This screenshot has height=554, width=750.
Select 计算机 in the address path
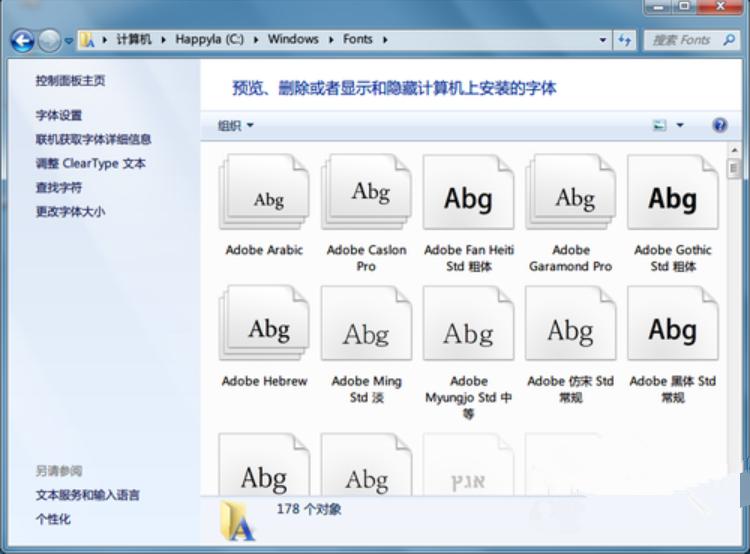pos(134,39)
